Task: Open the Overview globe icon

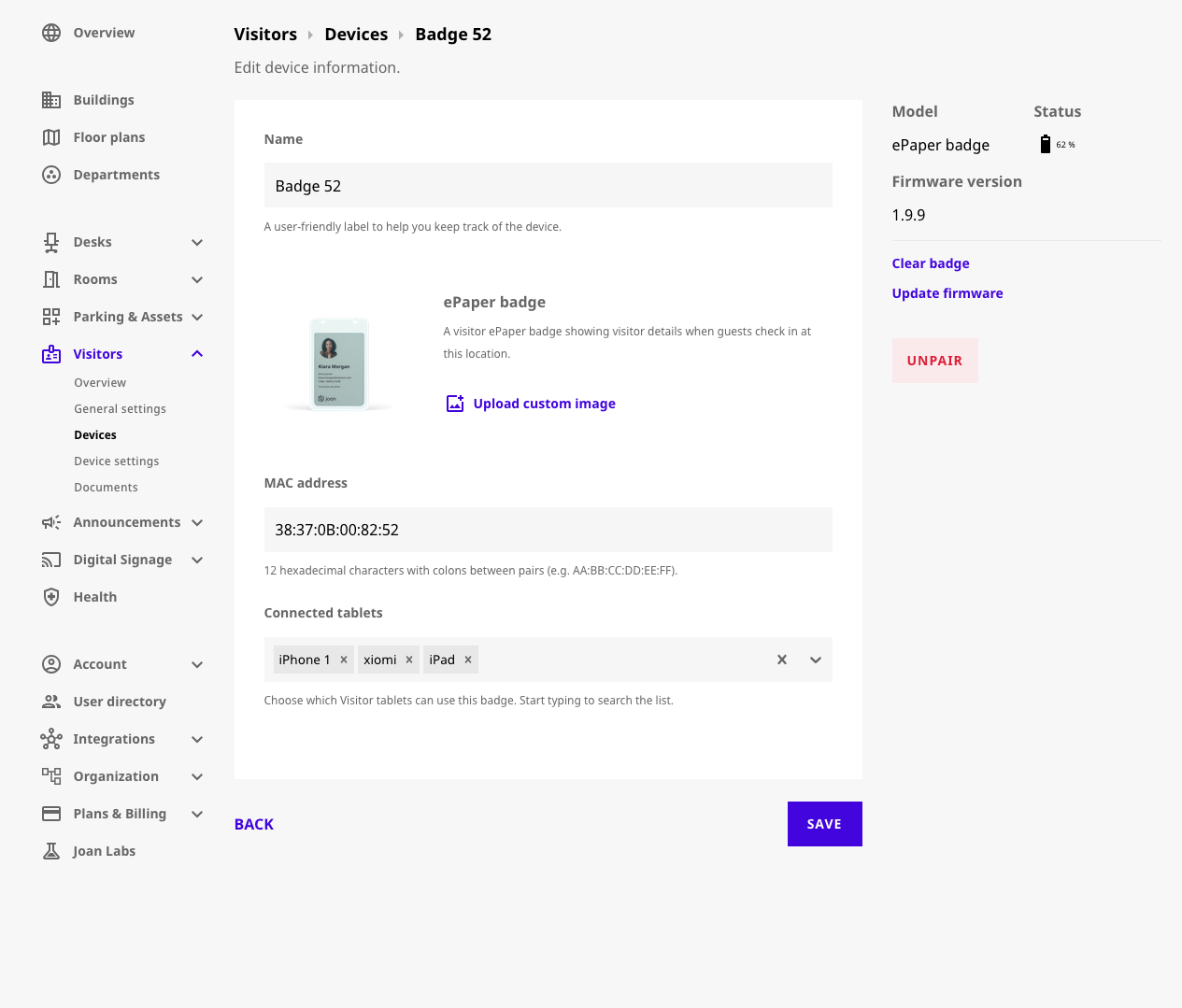Action: click(x=51, y=33)
